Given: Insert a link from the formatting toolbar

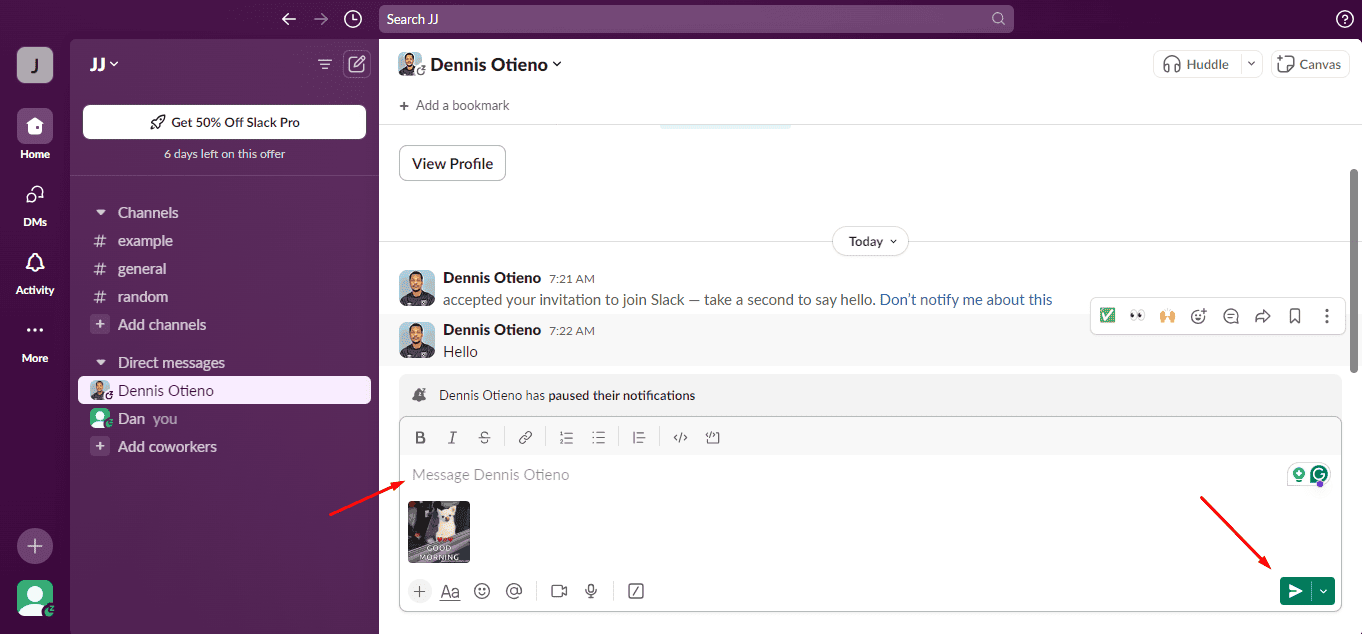Looking at the screenshot, I should (x=525, y=437).
